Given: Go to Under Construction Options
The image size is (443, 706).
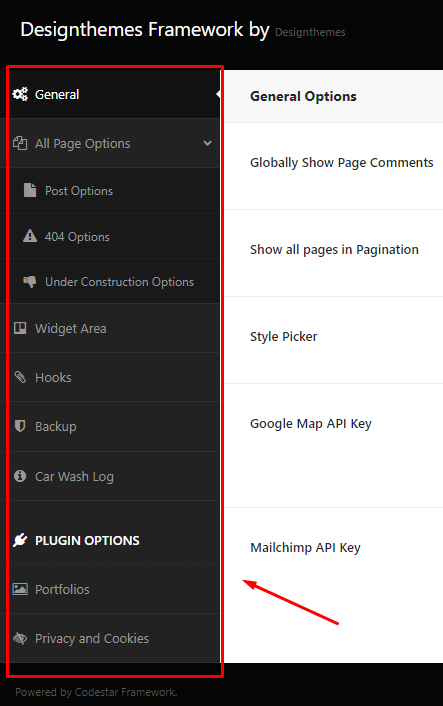Looking at the screenshot, I should coord(114,281).
